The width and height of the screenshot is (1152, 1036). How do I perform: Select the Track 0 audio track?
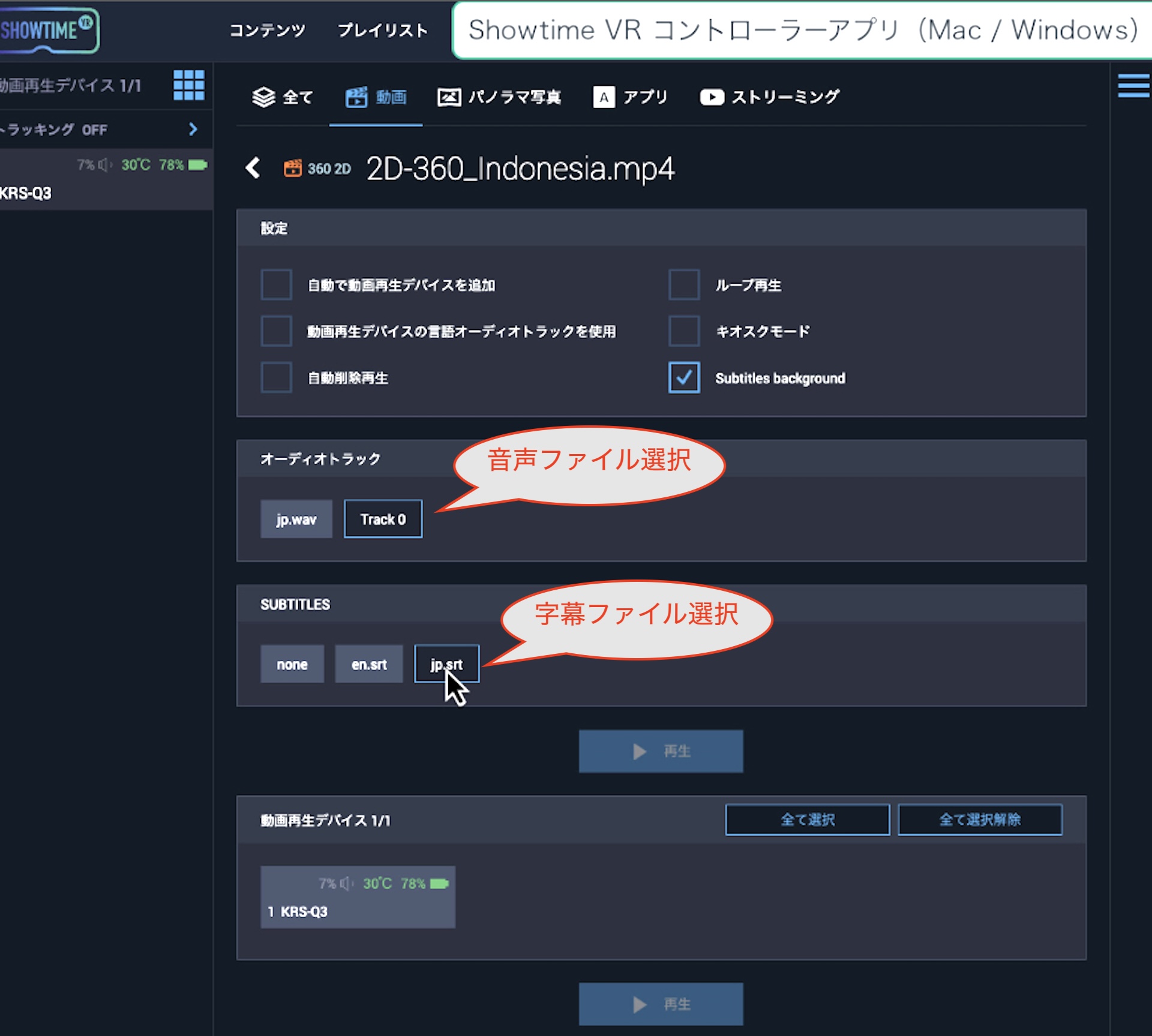click(383, 519)
